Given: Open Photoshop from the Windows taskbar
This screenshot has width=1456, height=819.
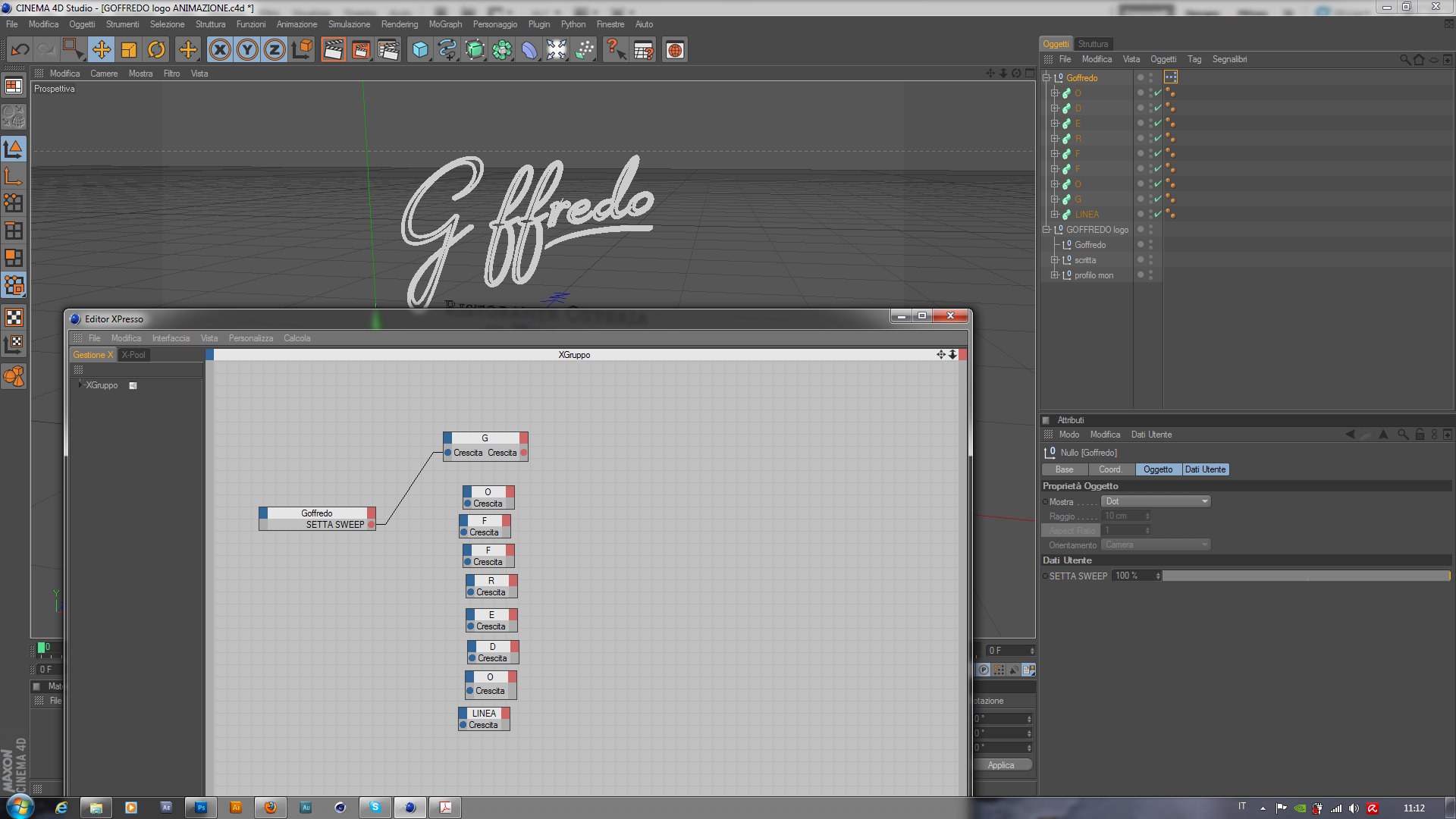Looking at the screenshot, I should coord(201,808).
